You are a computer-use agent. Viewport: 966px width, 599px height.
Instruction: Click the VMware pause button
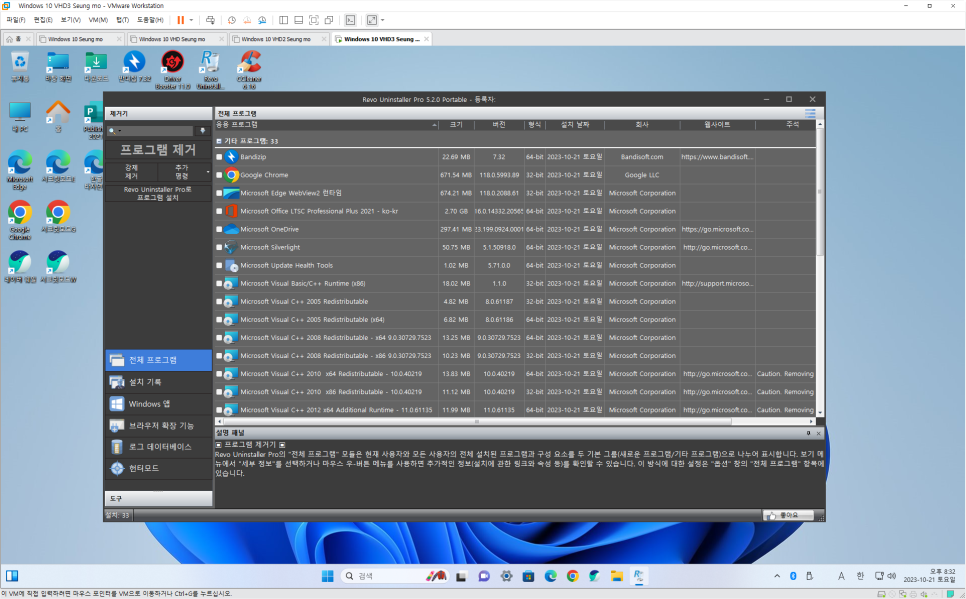coord(181,20)
